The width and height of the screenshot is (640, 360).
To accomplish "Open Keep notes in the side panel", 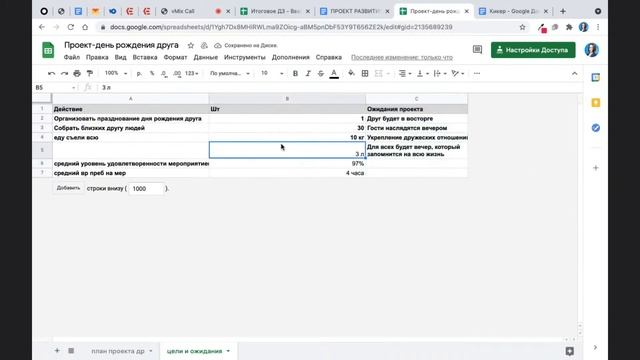I will pos(596,102).
